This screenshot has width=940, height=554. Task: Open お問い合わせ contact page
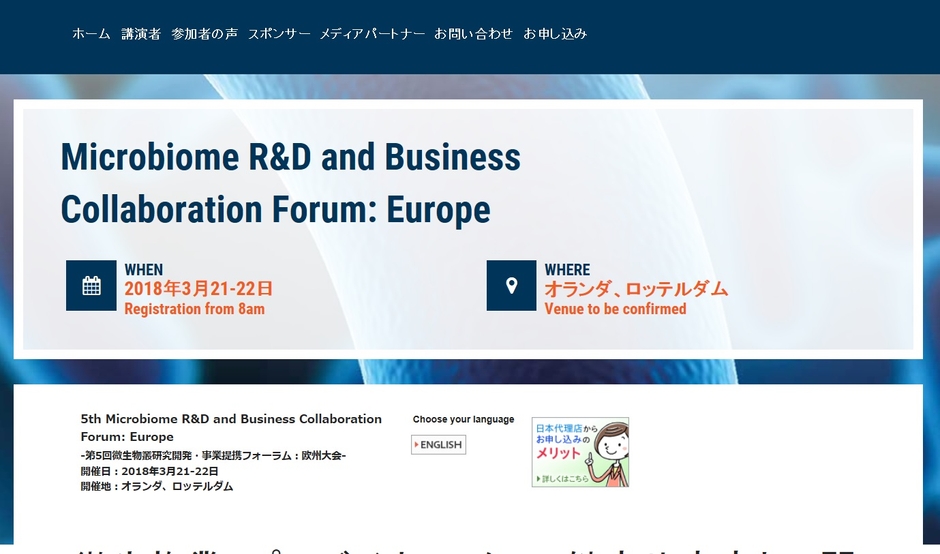click(474, 34)
